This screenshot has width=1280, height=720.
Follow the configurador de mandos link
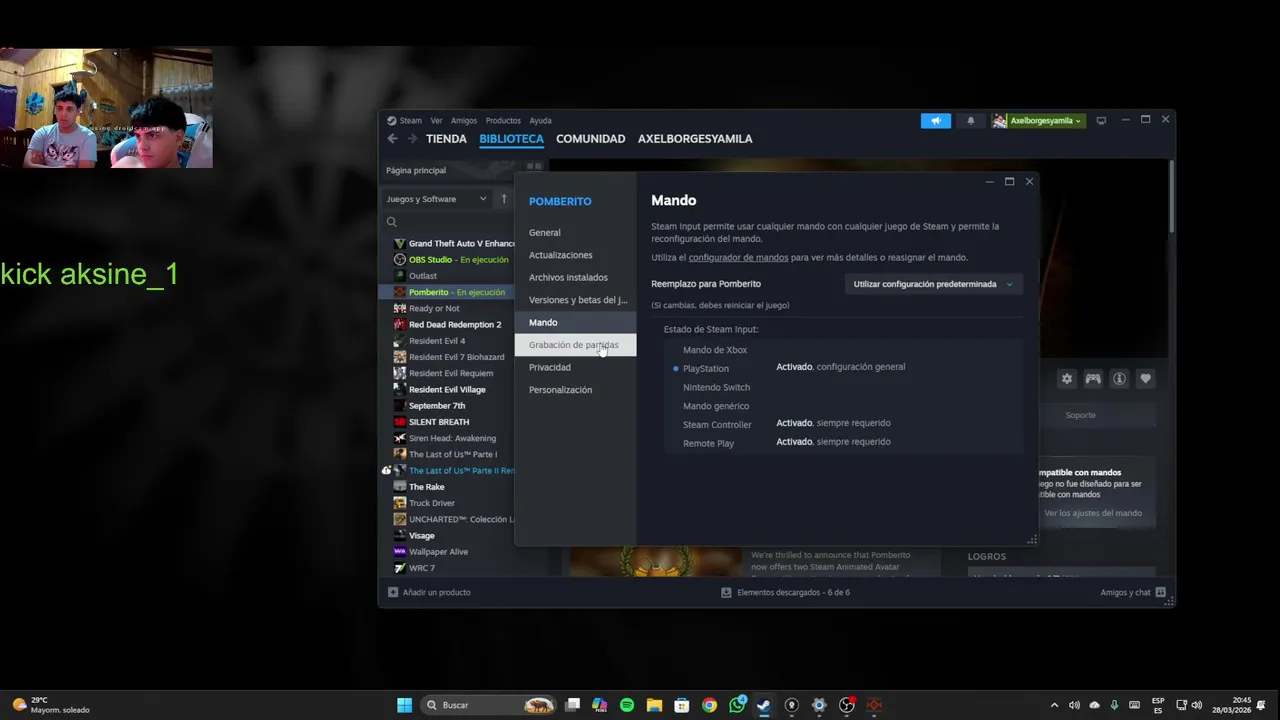pos(738,257)
